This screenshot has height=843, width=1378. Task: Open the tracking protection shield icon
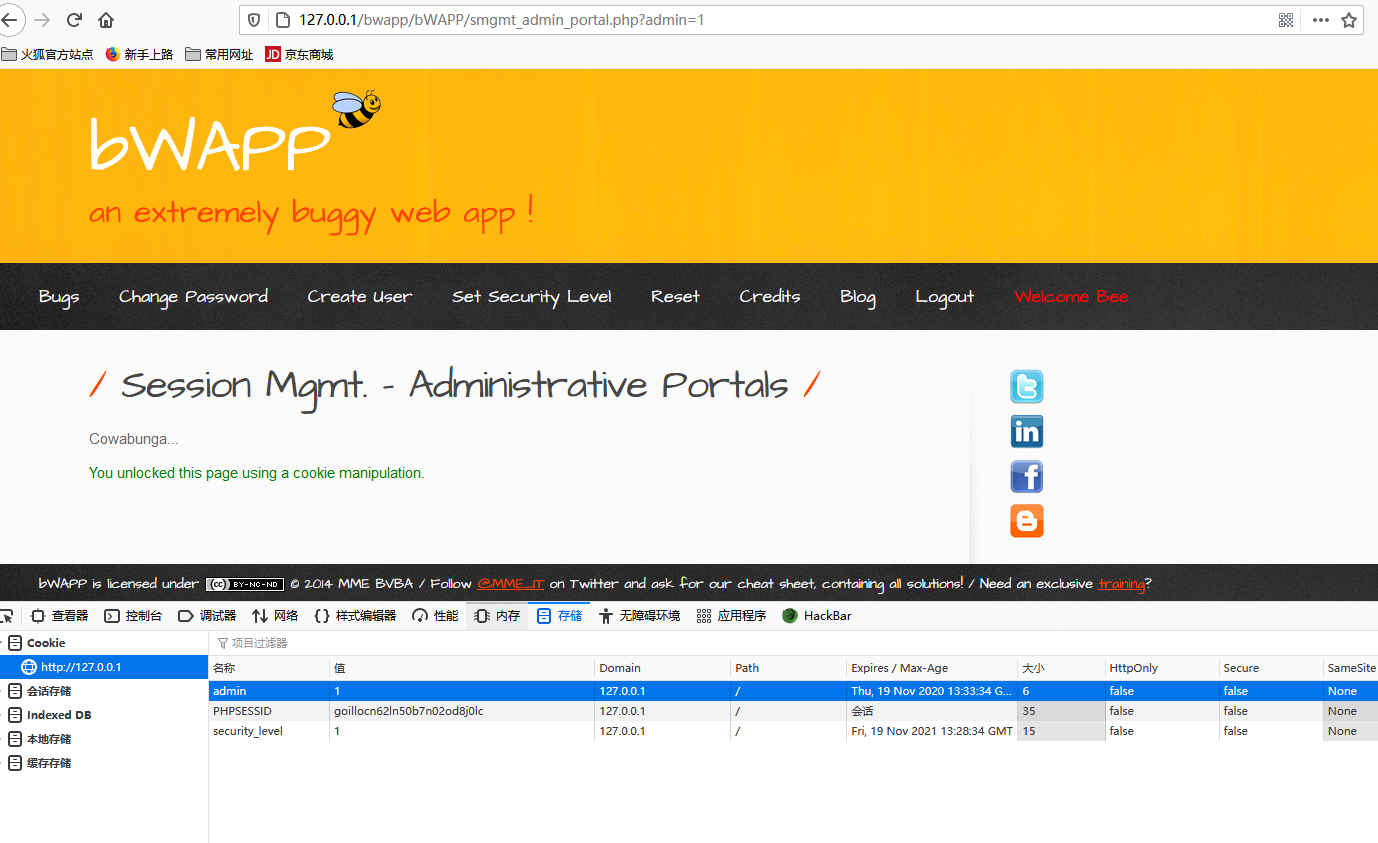[254, 20]
